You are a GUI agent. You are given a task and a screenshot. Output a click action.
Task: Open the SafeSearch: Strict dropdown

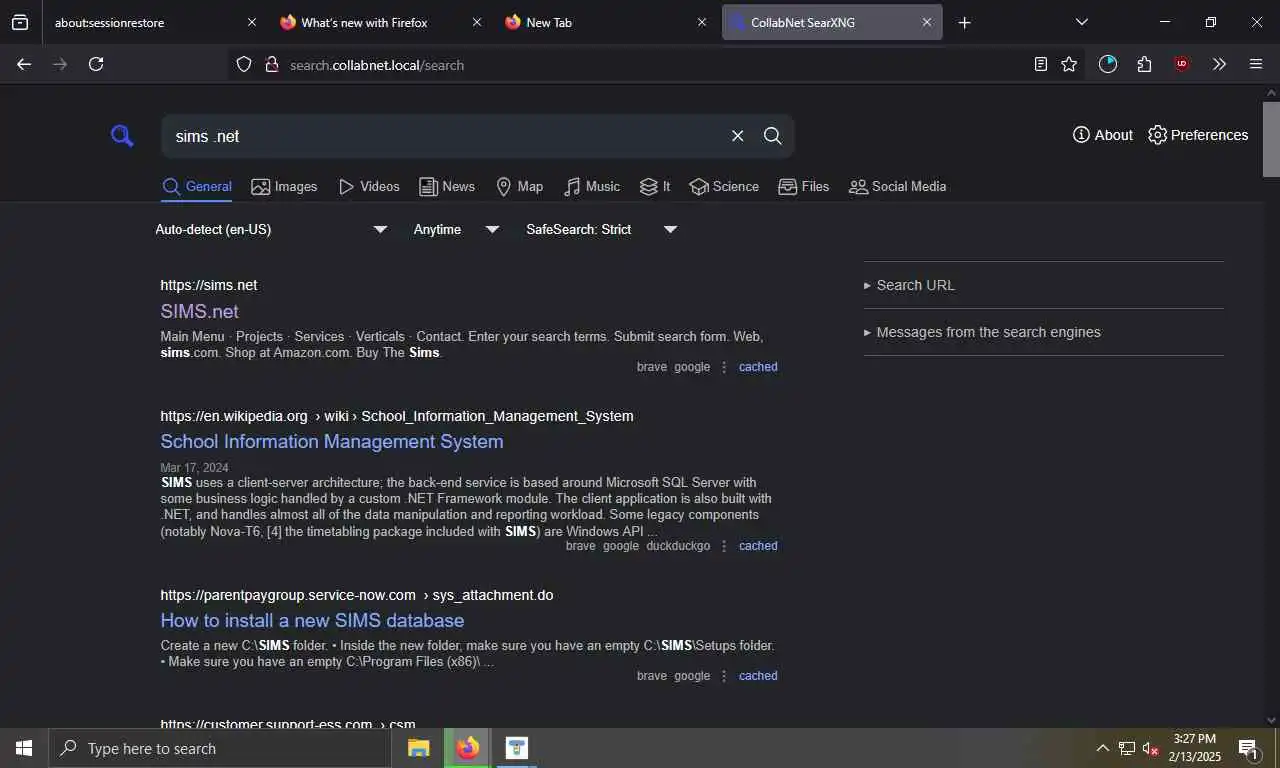pos(602,229)
